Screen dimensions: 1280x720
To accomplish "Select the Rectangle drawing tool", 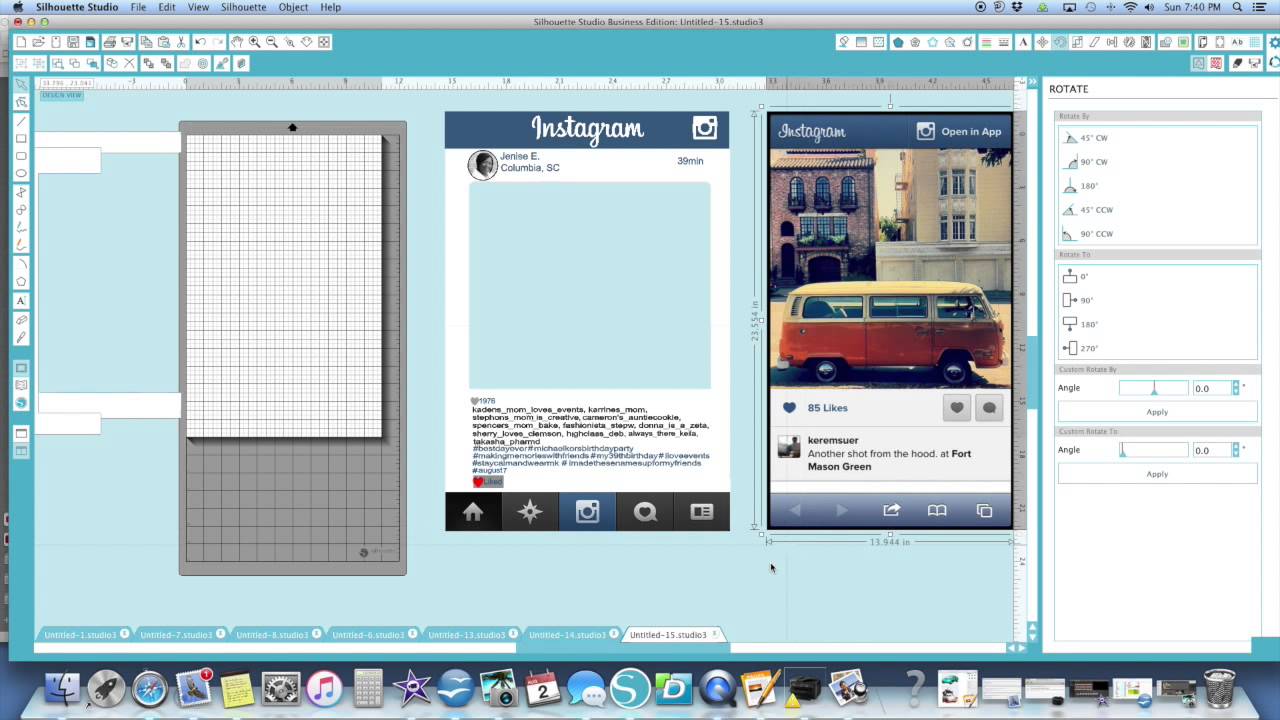I will coord(21,138).
